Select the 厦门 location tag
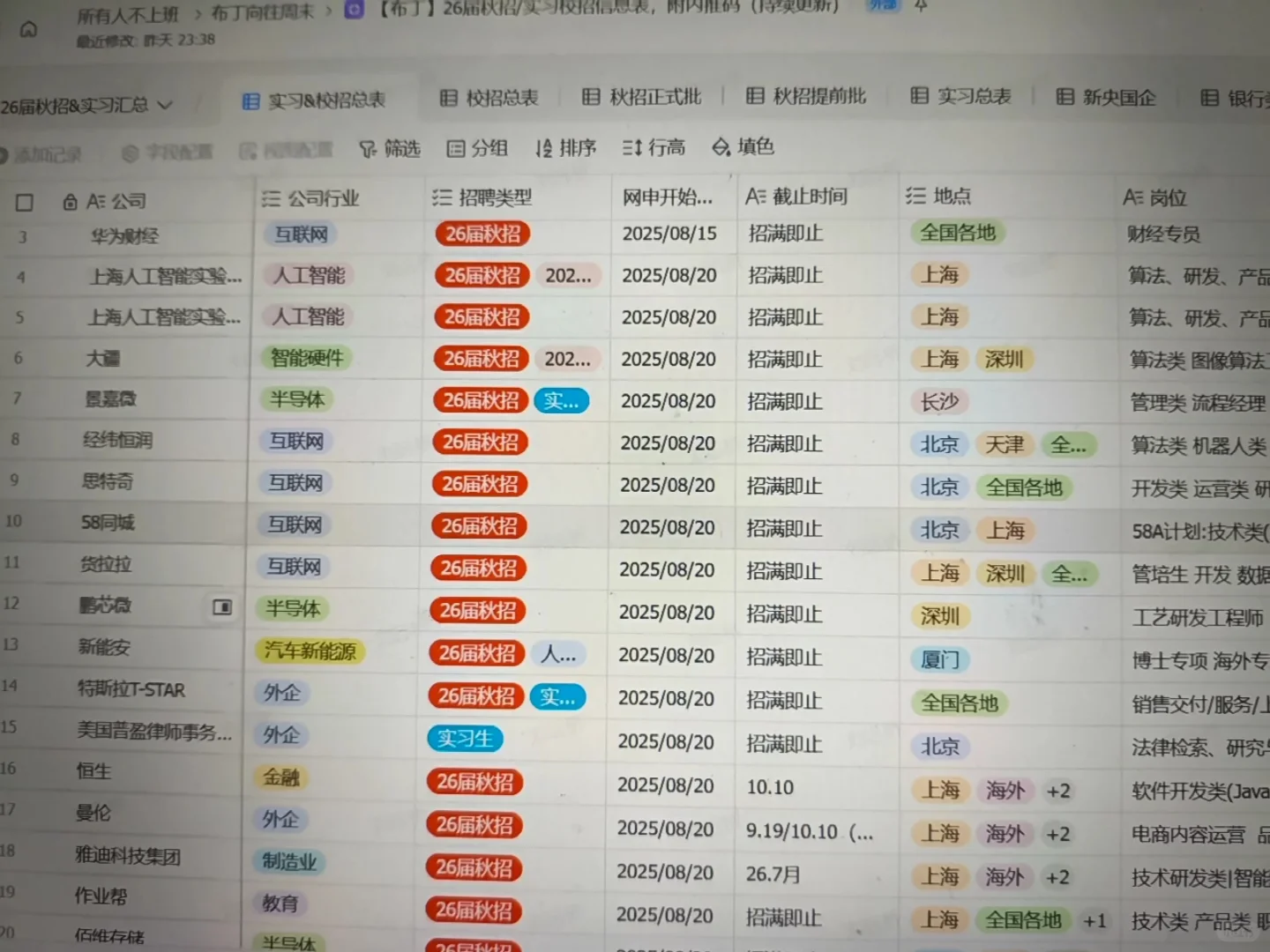 tap(940, 660)
